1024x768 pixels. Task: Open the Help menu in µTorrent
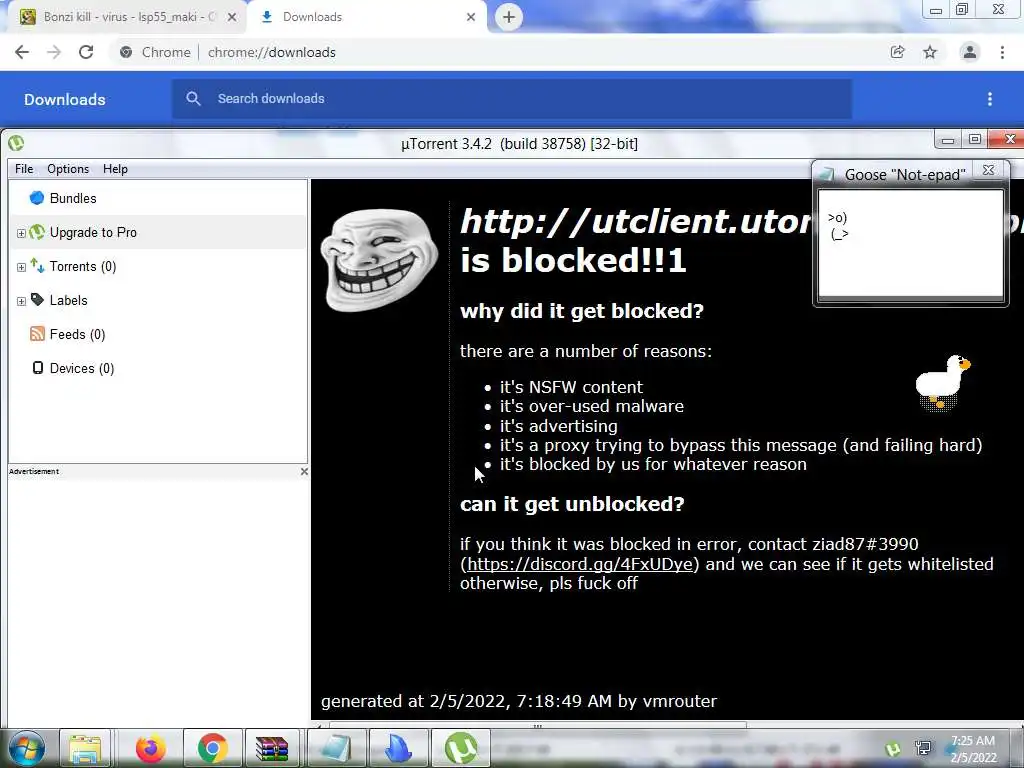[116, 169]
